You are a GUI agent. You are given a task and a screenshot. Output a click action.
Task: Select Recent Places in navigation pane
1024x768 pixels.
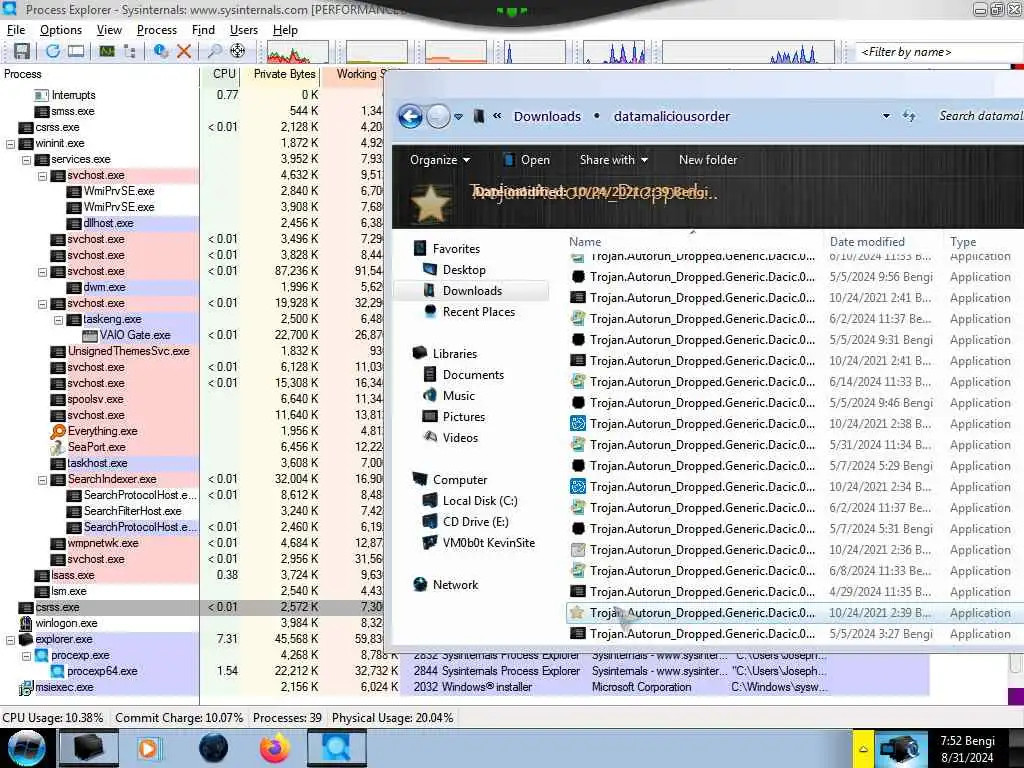[479, 312]
